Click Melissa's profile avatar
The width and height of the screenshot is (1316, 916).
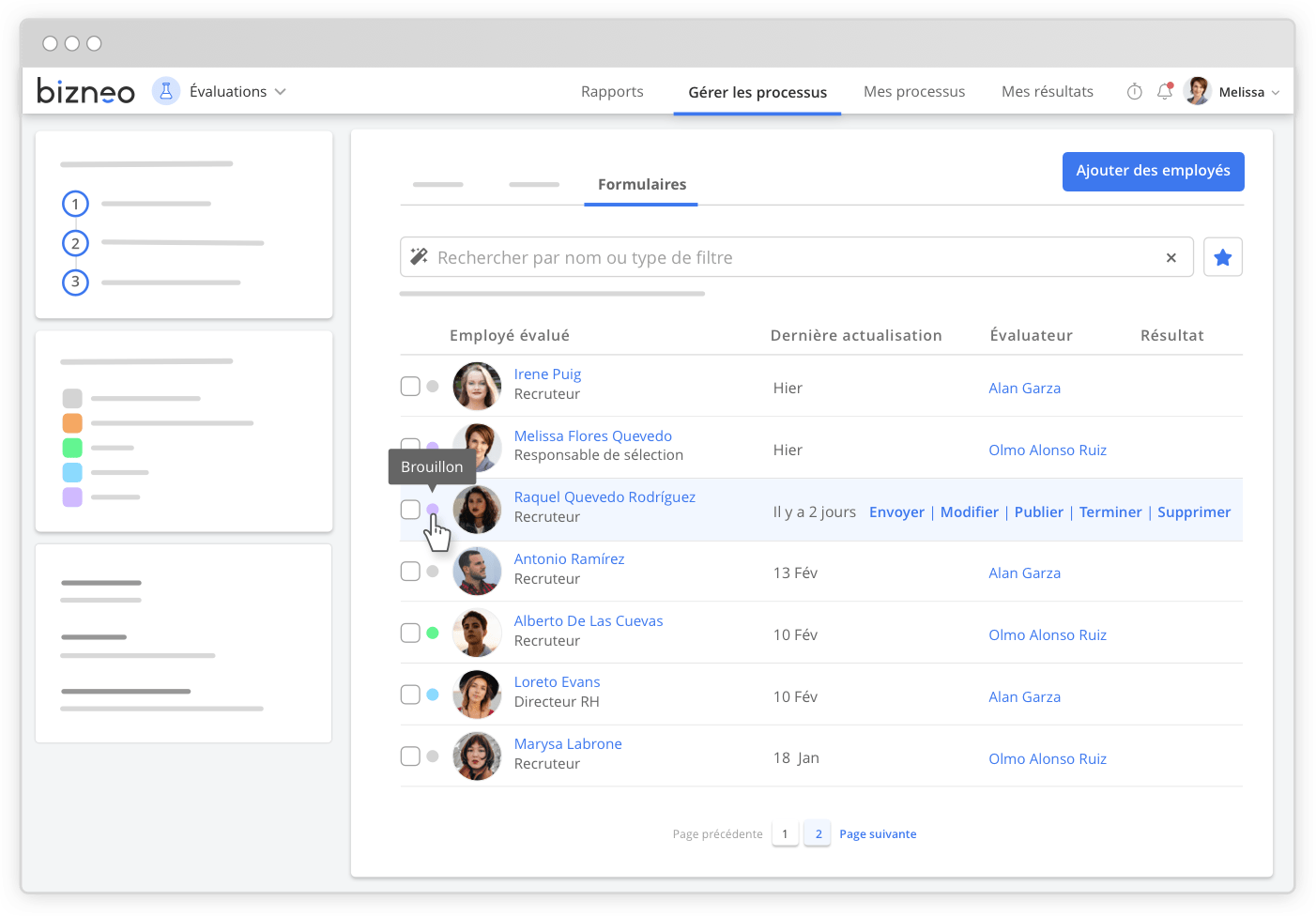pos(1198,91)
